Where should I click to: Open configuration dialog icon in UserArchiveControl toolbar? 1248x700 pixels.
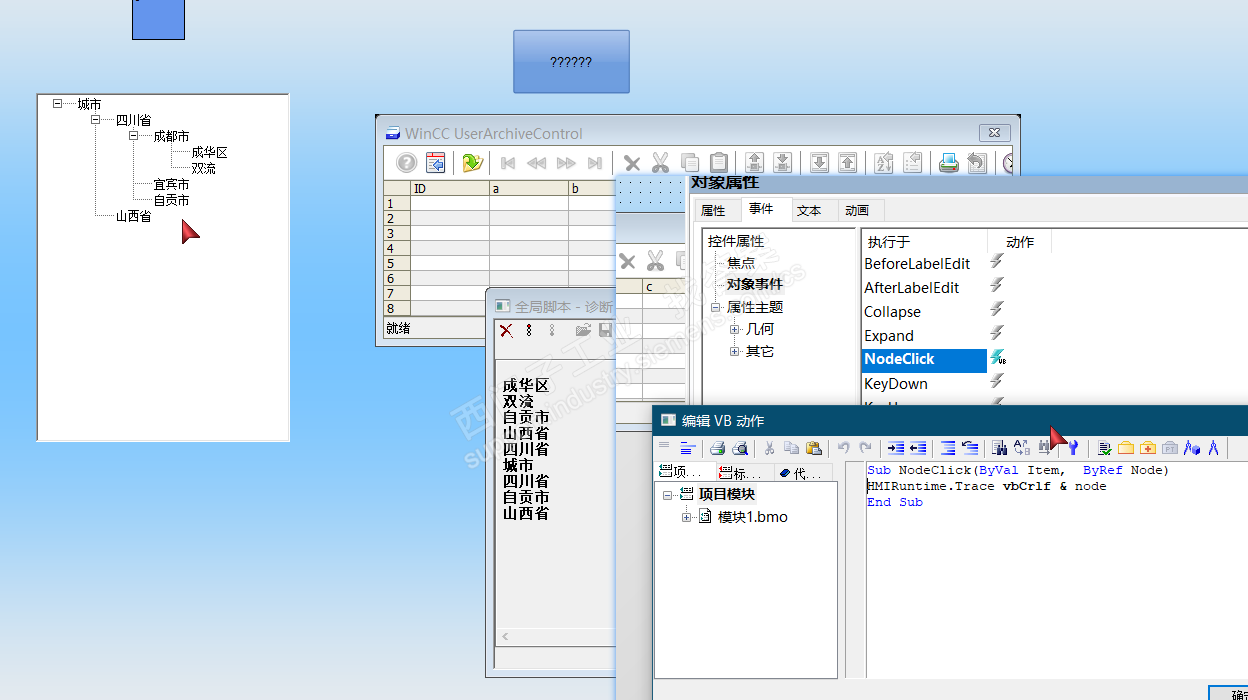click(x=436, y=163)
